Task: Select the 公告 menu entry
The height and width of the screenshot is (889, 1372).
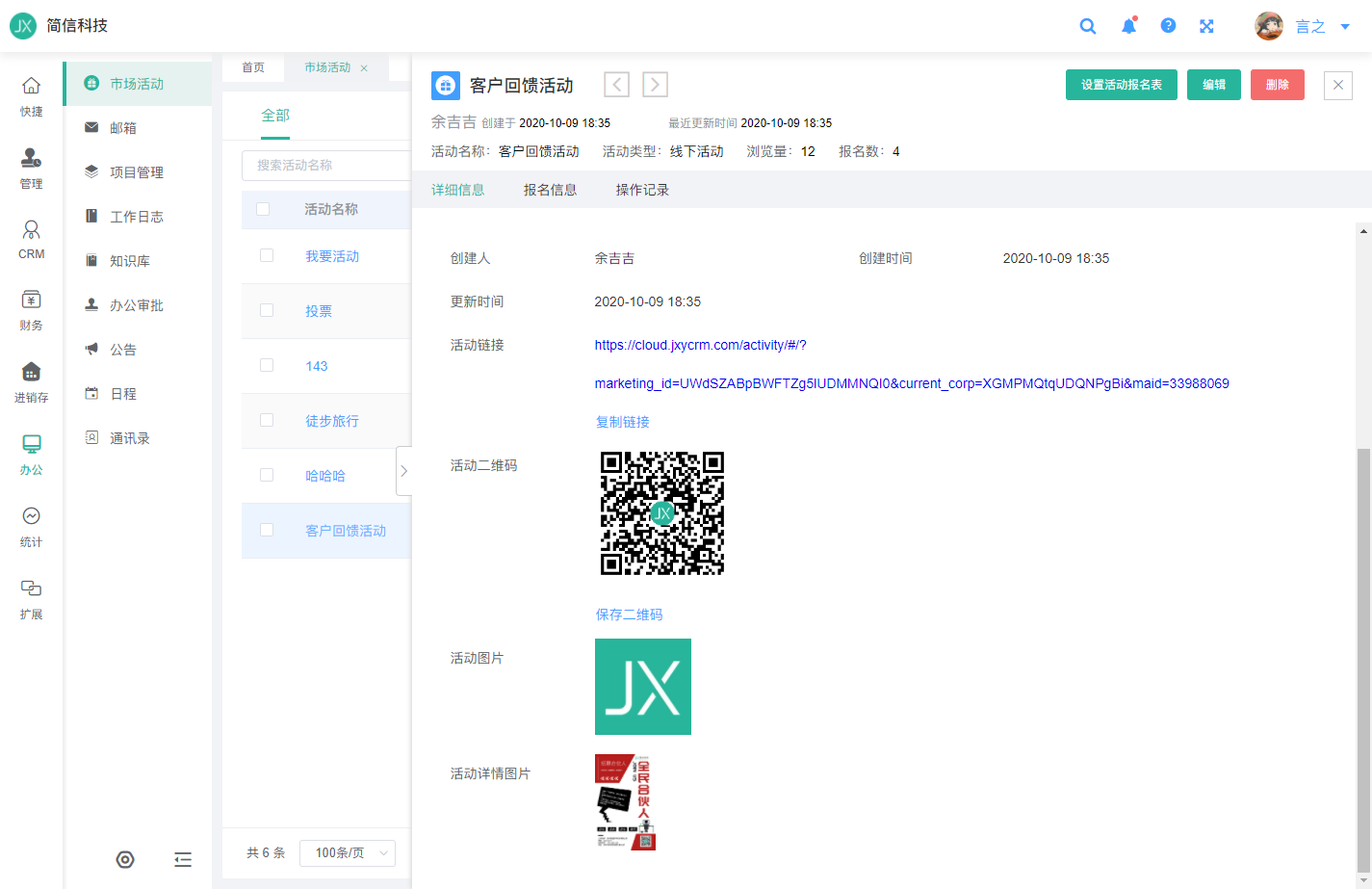Action: click(137, 350)
